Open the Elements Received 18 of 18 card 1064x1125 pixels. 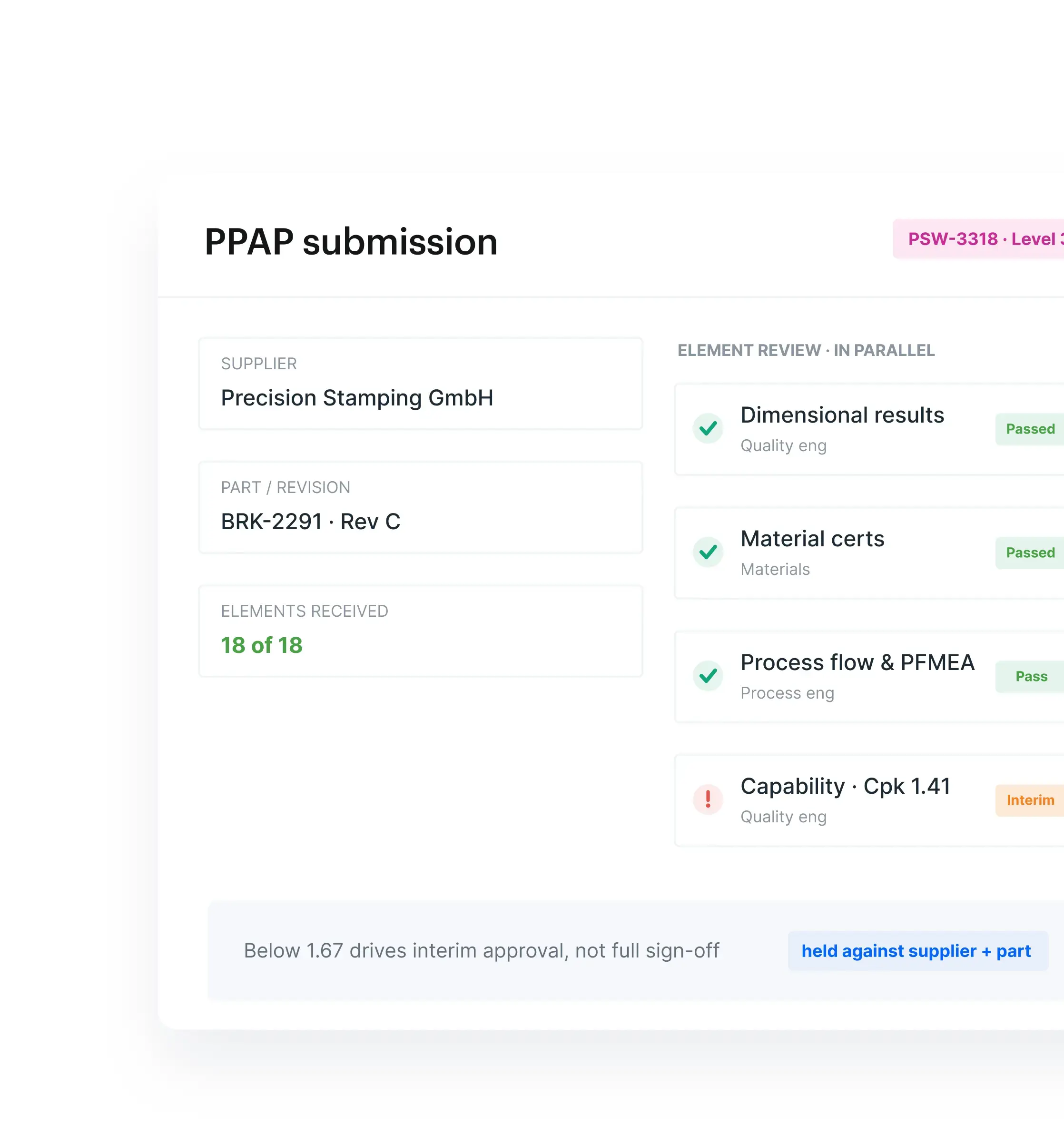click(421, 631)
